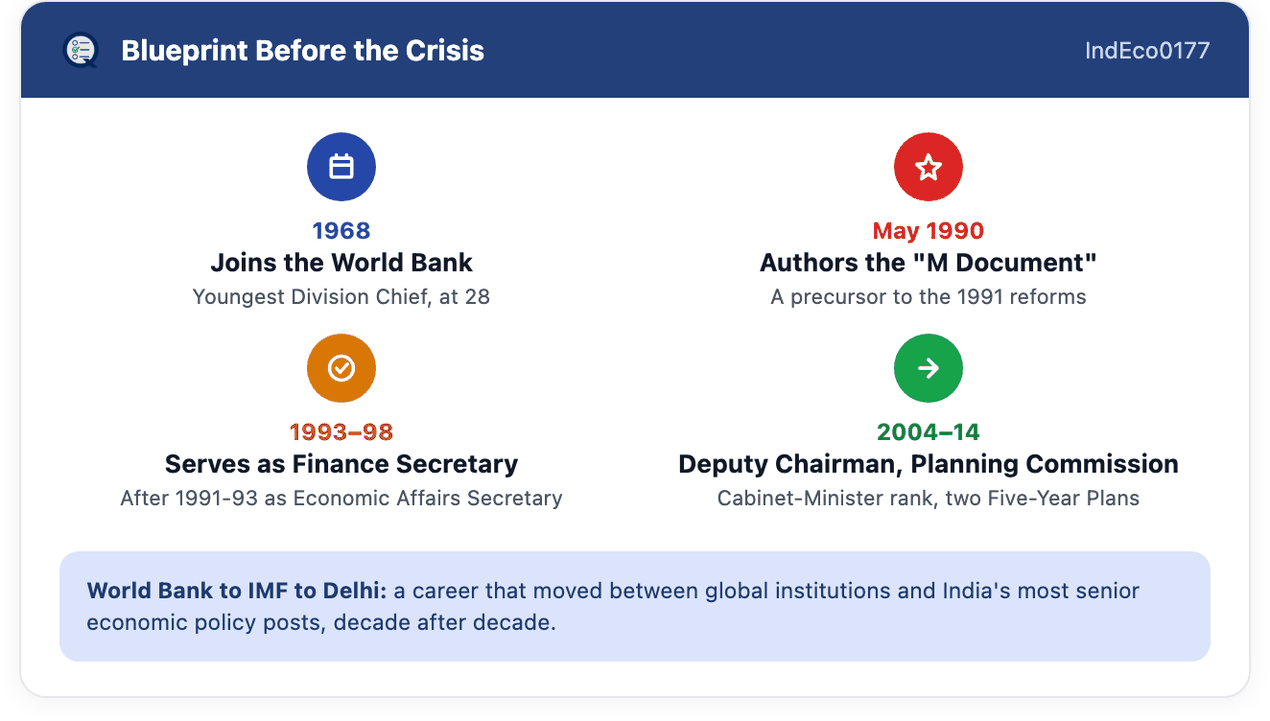Viewport: 1270px width, 721px height.
Task: Click the checklist logo icon in header
Action: (x=80, y=50)
